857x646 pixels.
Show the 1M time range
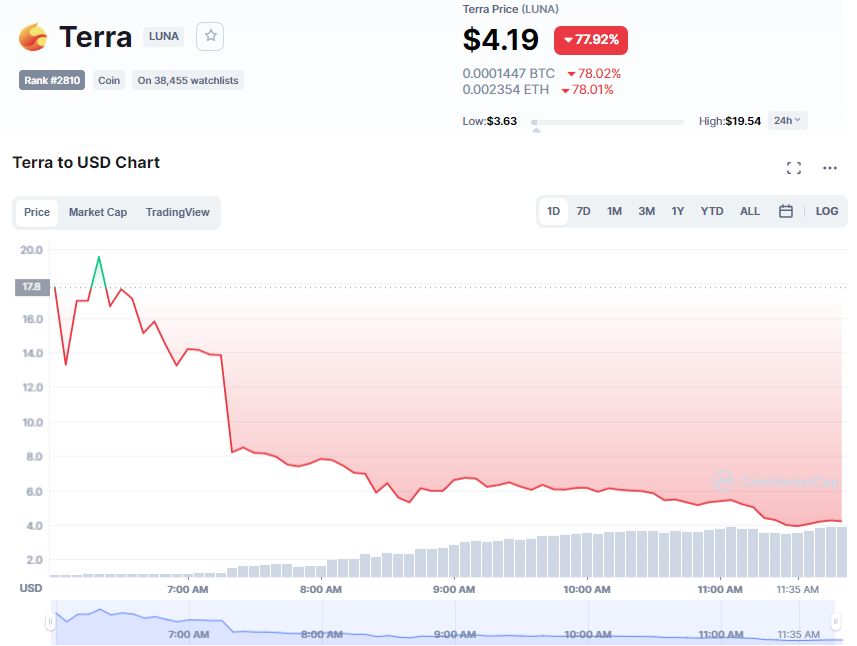coord(614,211)
